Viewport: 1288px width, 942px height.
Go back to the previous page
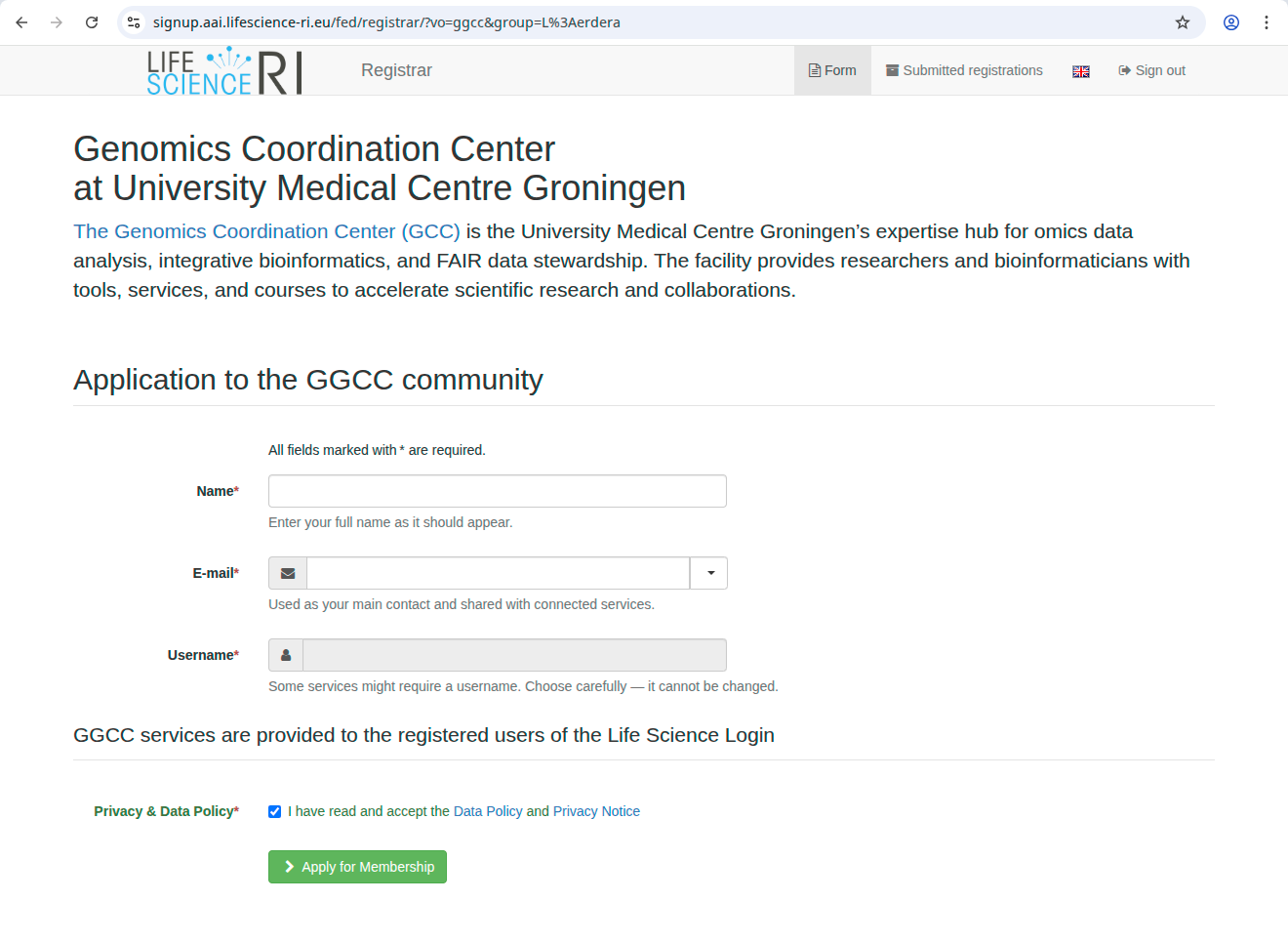(21, 22)
